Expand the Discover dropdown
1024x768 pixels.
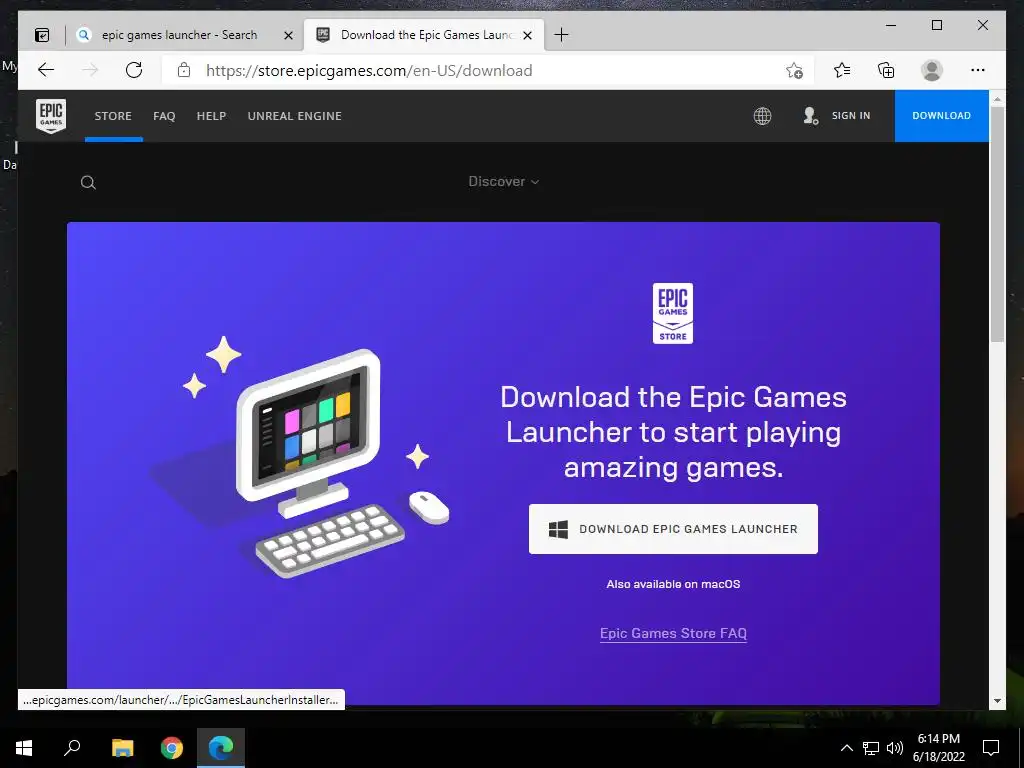504,182
